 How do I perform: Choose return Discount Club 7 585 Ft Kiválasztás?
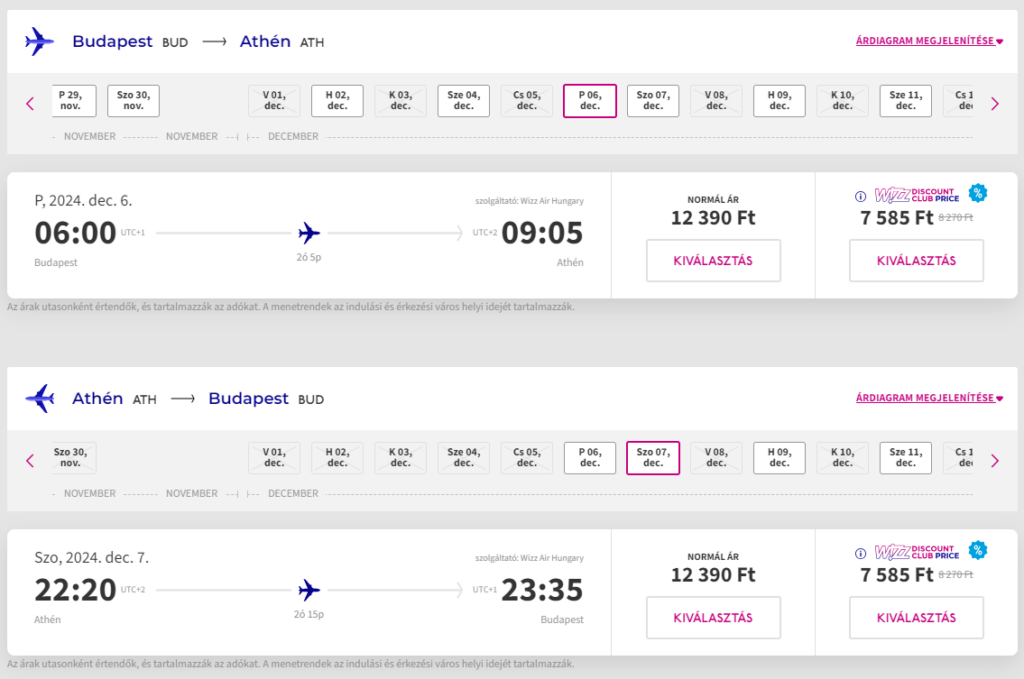pos(916,618)
